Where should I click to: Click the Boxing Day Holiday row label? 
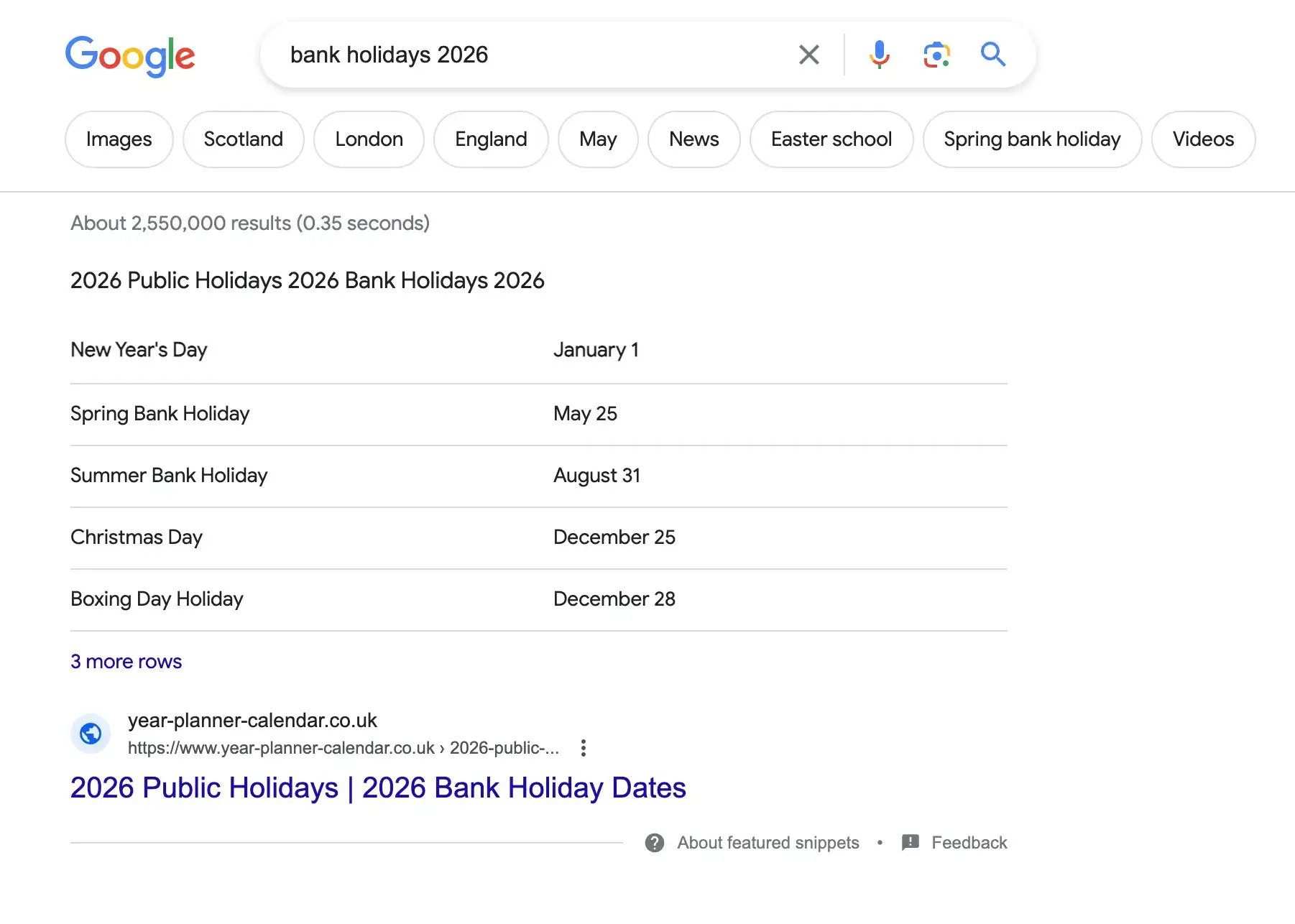click(x=157, y=599)
